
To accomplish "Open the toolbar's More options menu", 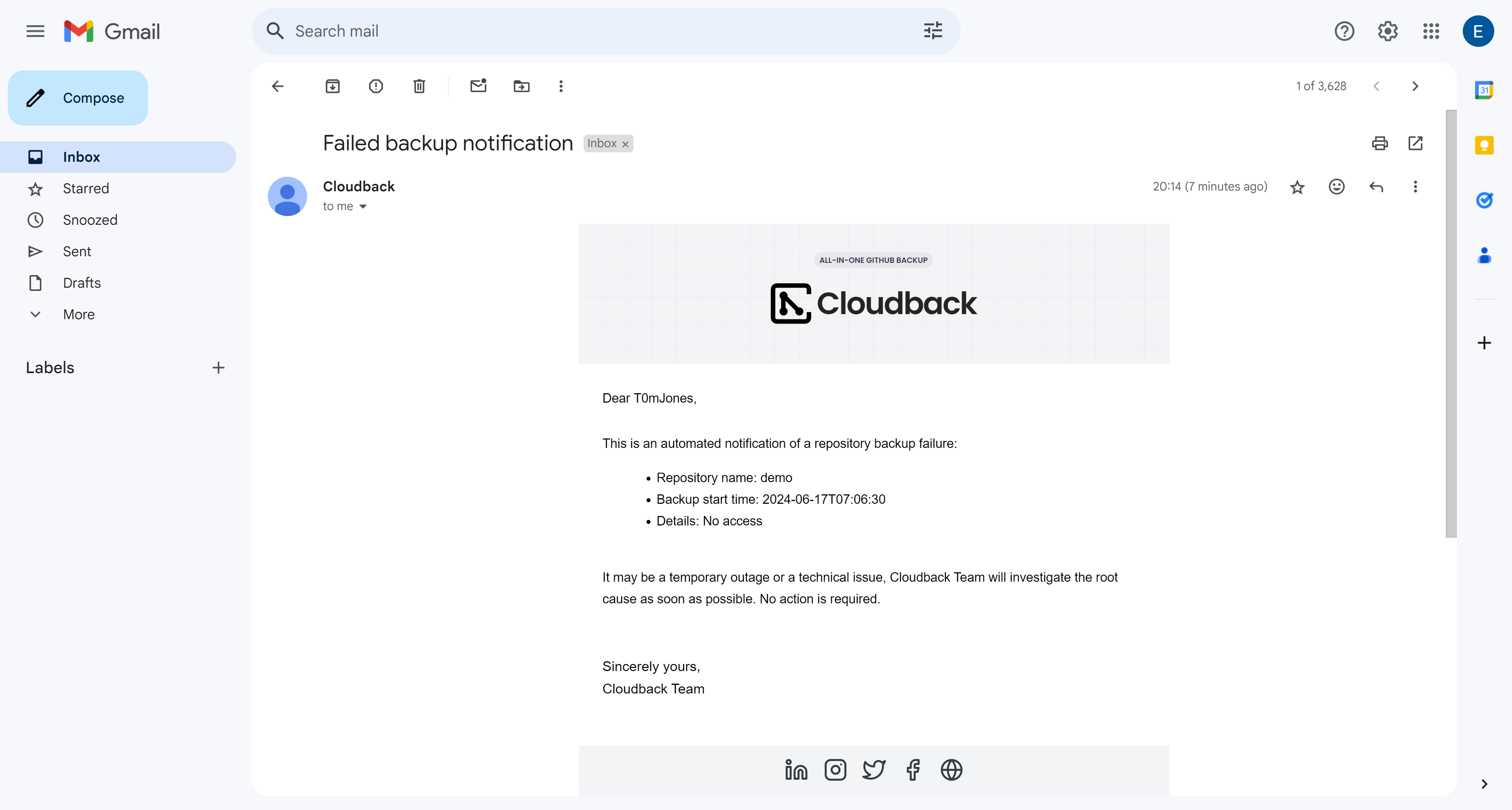I will [561, 86].
